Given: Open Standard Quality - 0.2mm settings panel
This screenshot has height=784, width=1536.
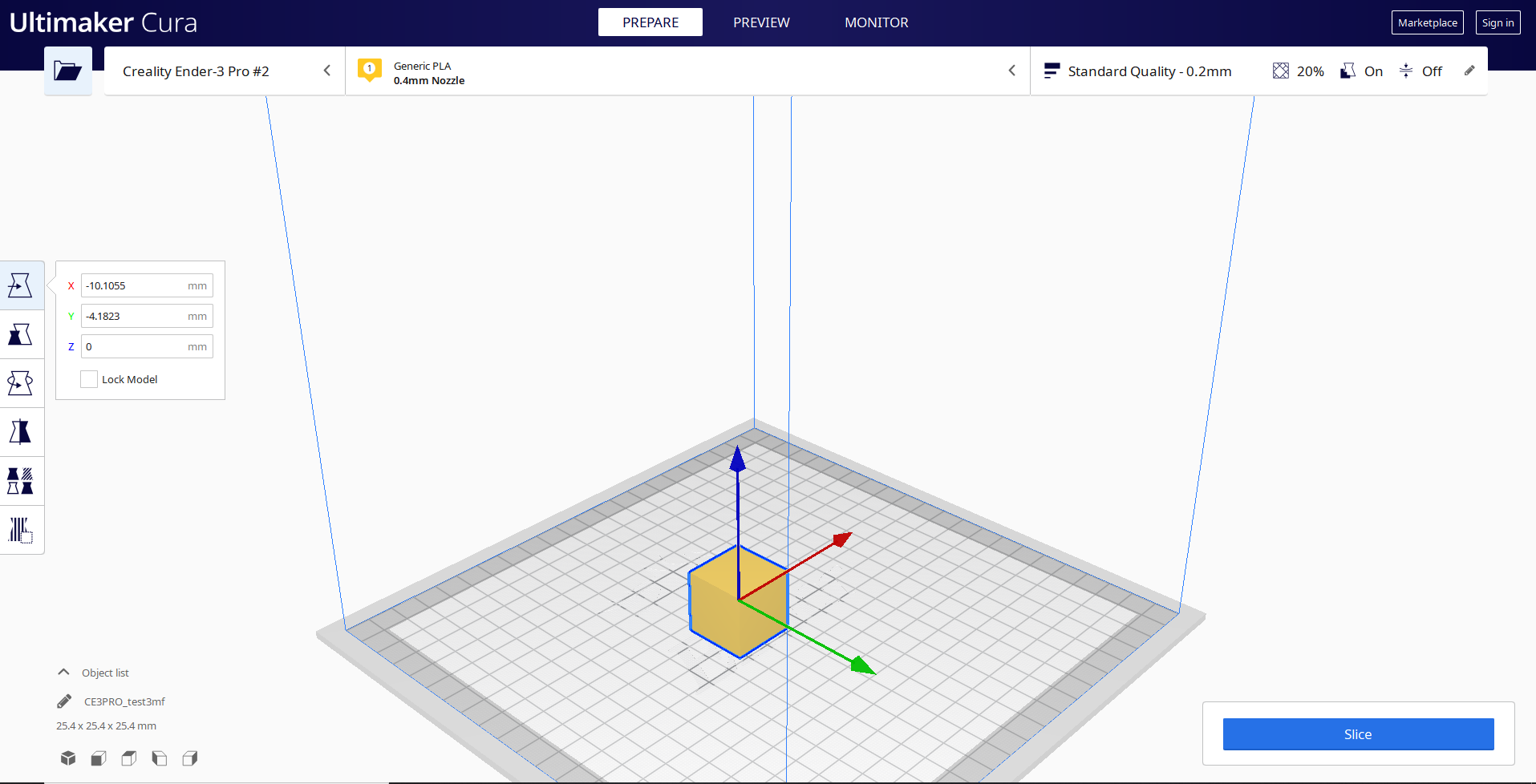Looking at the screenshot, I should (x=1258, y=71).
